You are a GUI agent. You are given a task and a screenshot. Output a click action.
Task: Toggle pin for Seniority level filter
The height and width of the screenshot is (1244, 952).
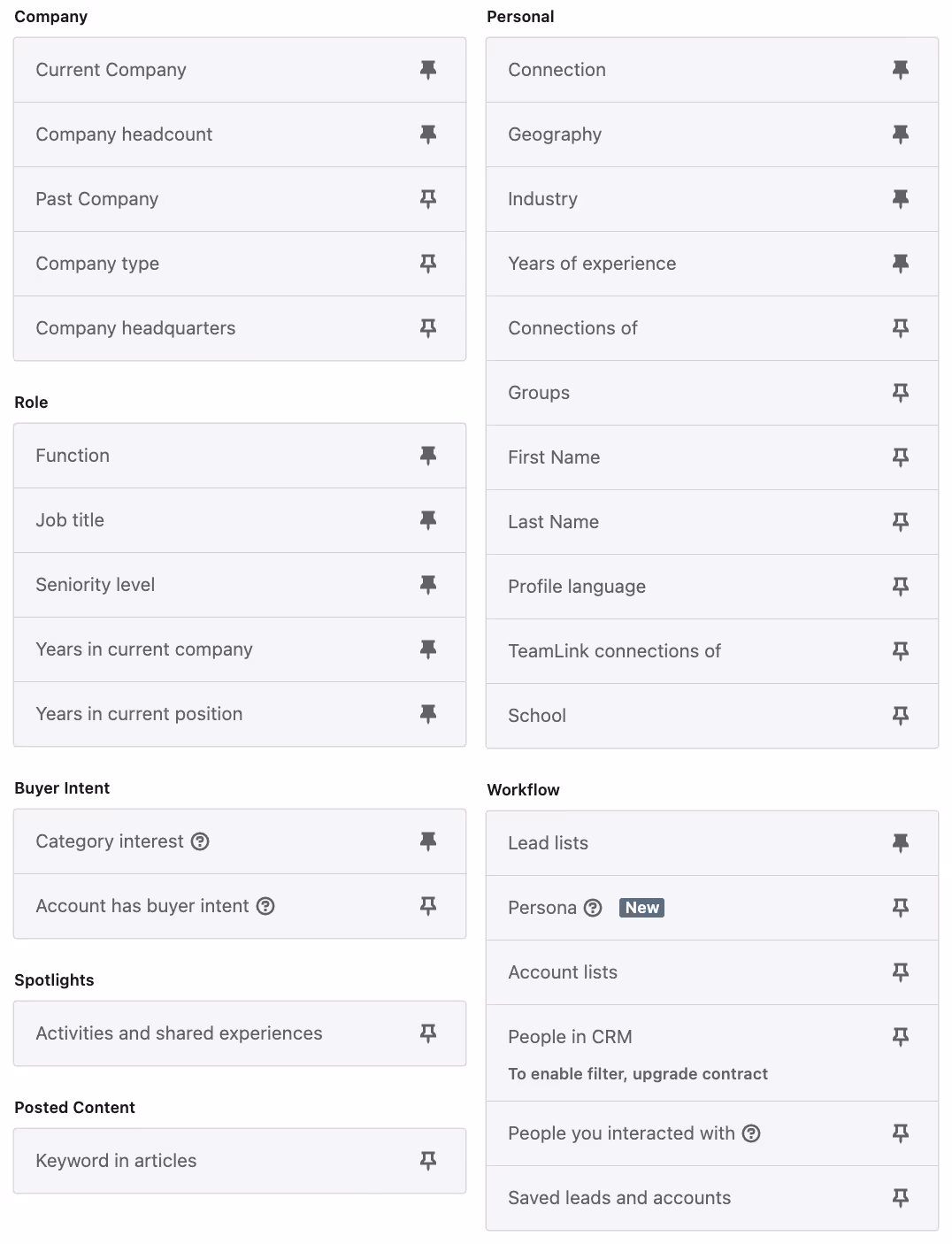coord(428,585)
